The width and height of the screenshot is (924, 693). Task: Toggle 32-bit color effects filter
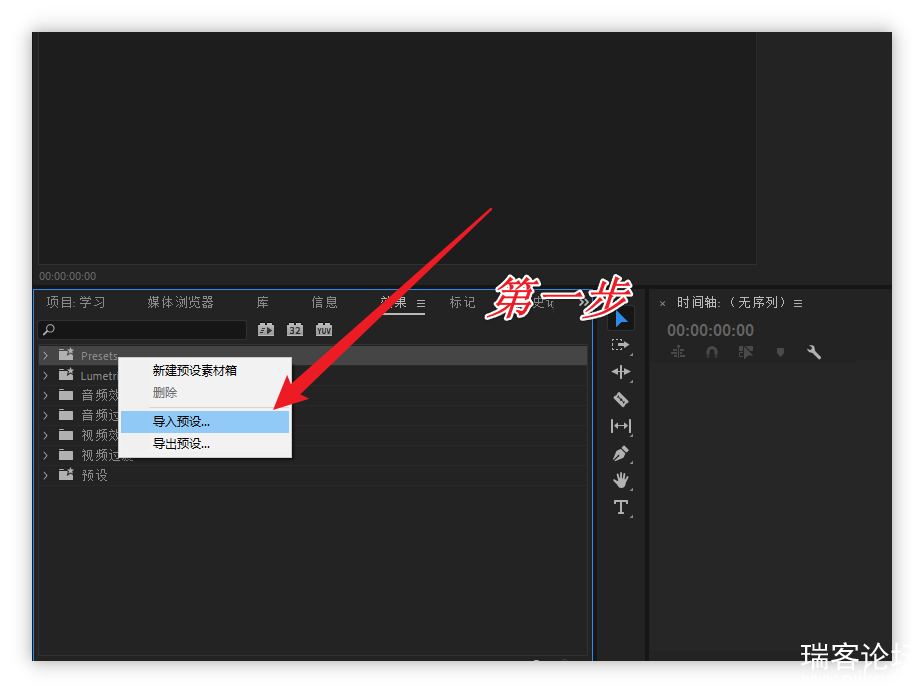click(295, 330)
